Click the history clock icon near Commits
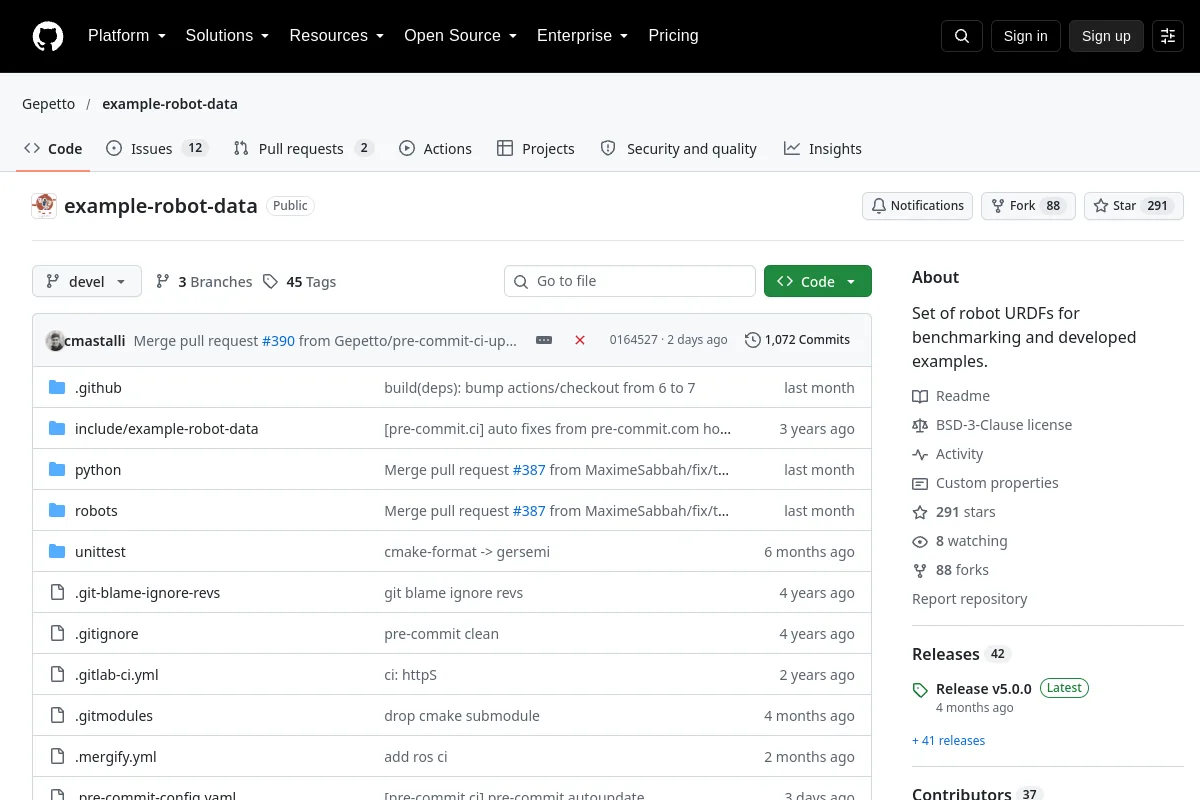Image resolution: width=1200 pixels, height=800 pixels. (753, 340)
